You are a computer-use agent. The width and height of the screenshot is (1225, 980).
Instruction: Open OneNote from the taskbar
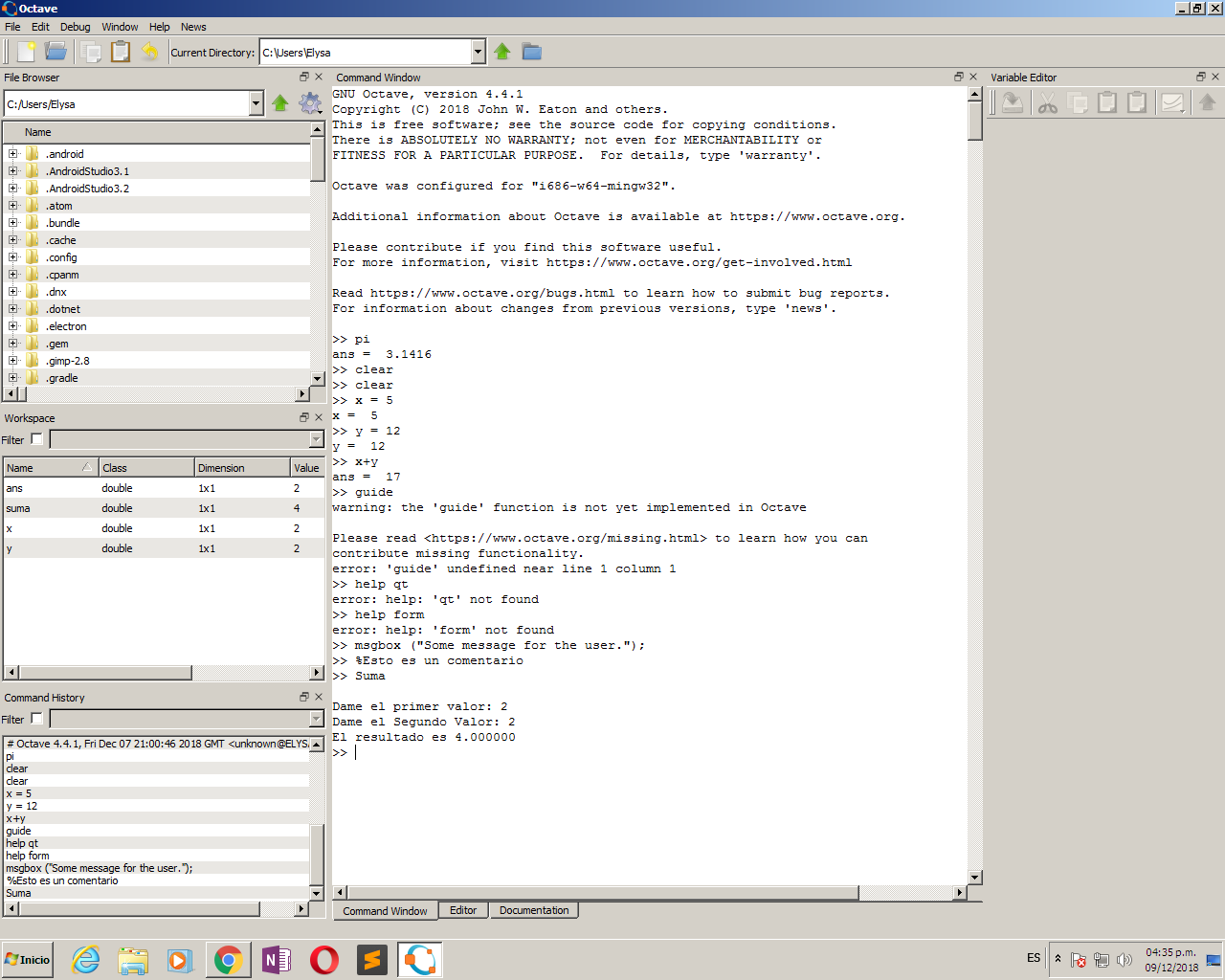pos(277,960)
